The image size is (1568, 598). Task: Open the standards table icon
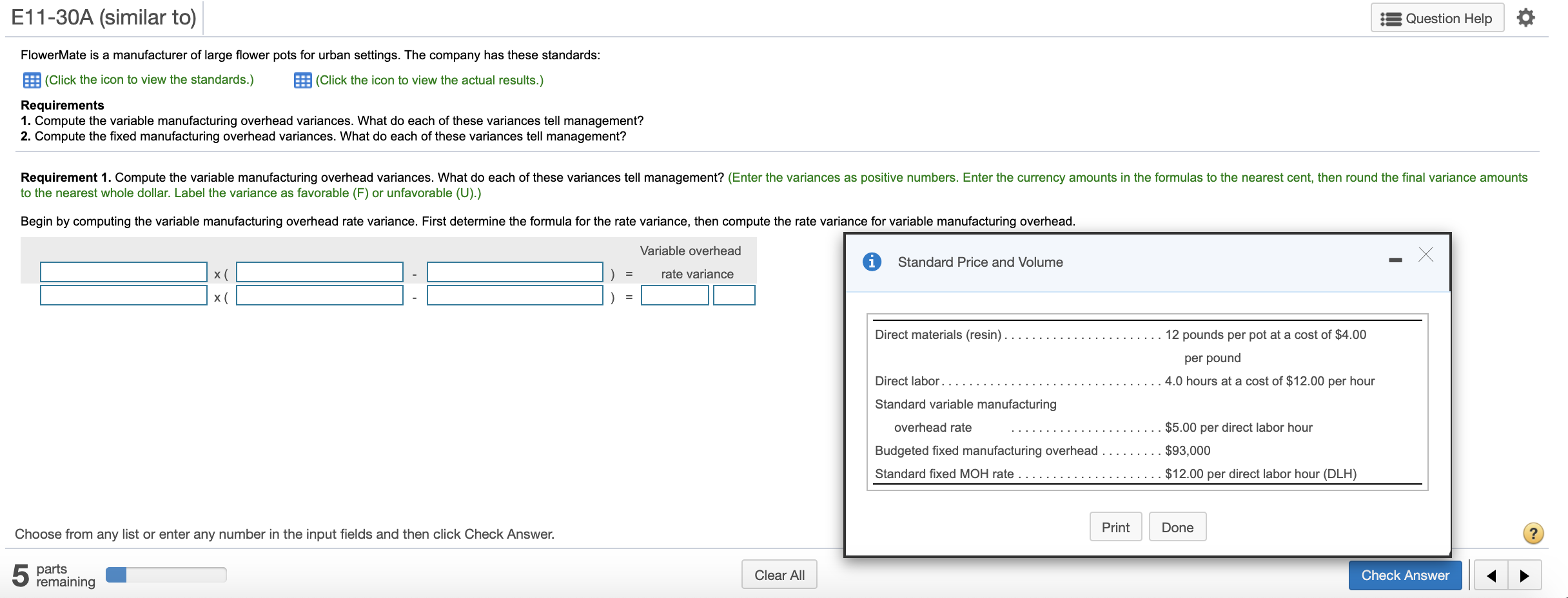pos(32,80)
